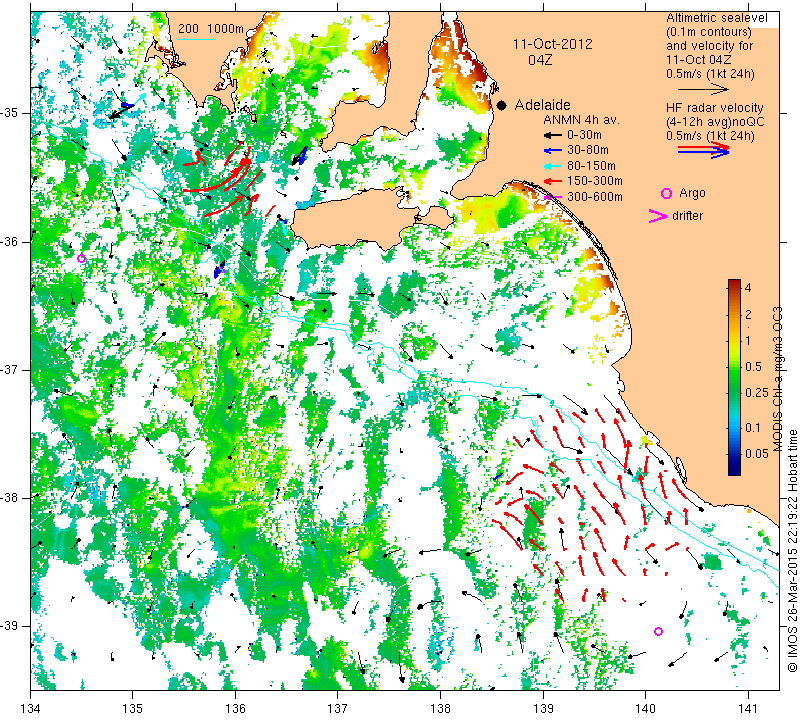The width and height of the screenshot is (800, 720).
Task: Click the color bar tick label '0.1'
Action: [x=753, y=428]
